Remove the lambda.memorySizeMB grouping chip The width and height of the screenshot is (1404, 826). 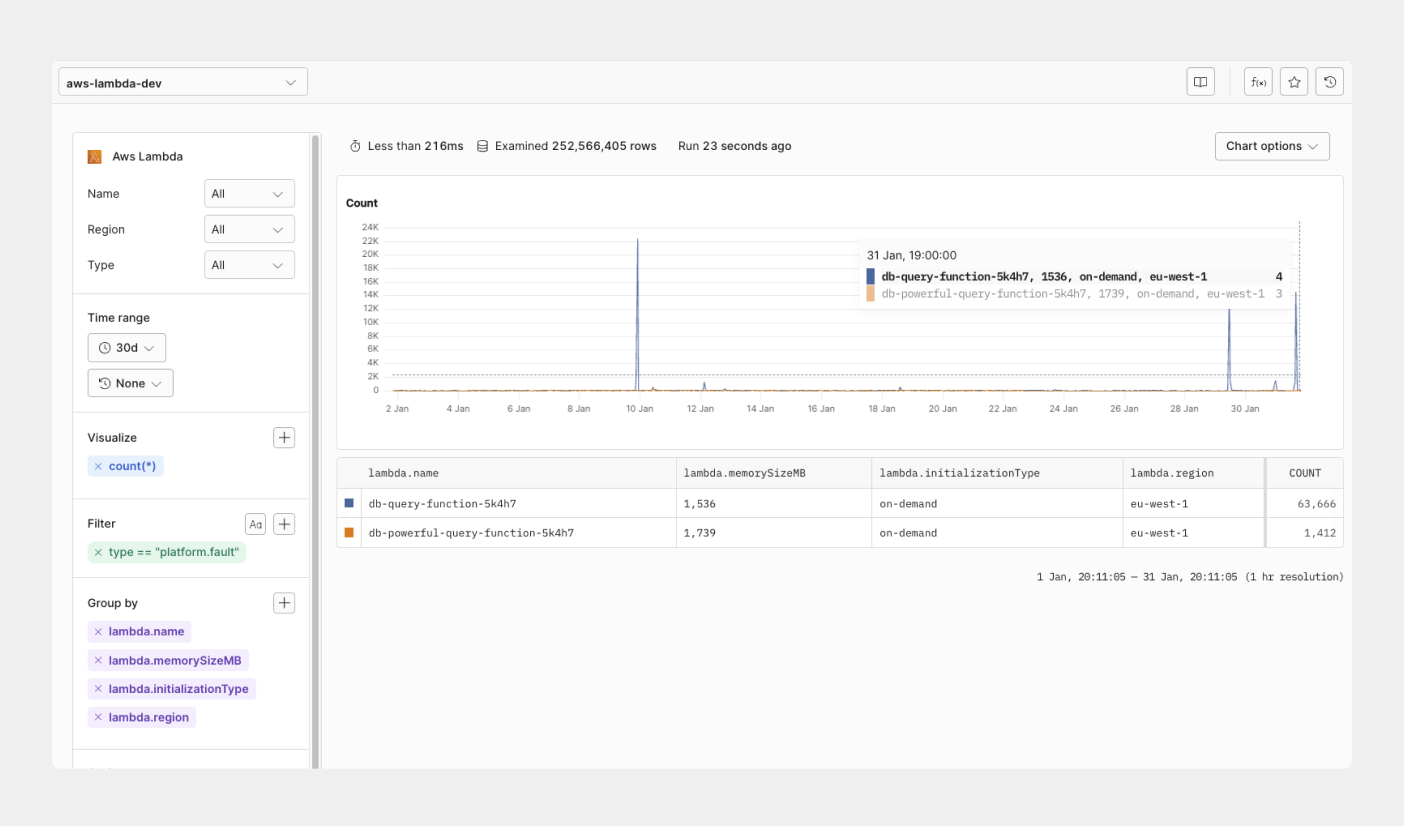pos(97,660)
